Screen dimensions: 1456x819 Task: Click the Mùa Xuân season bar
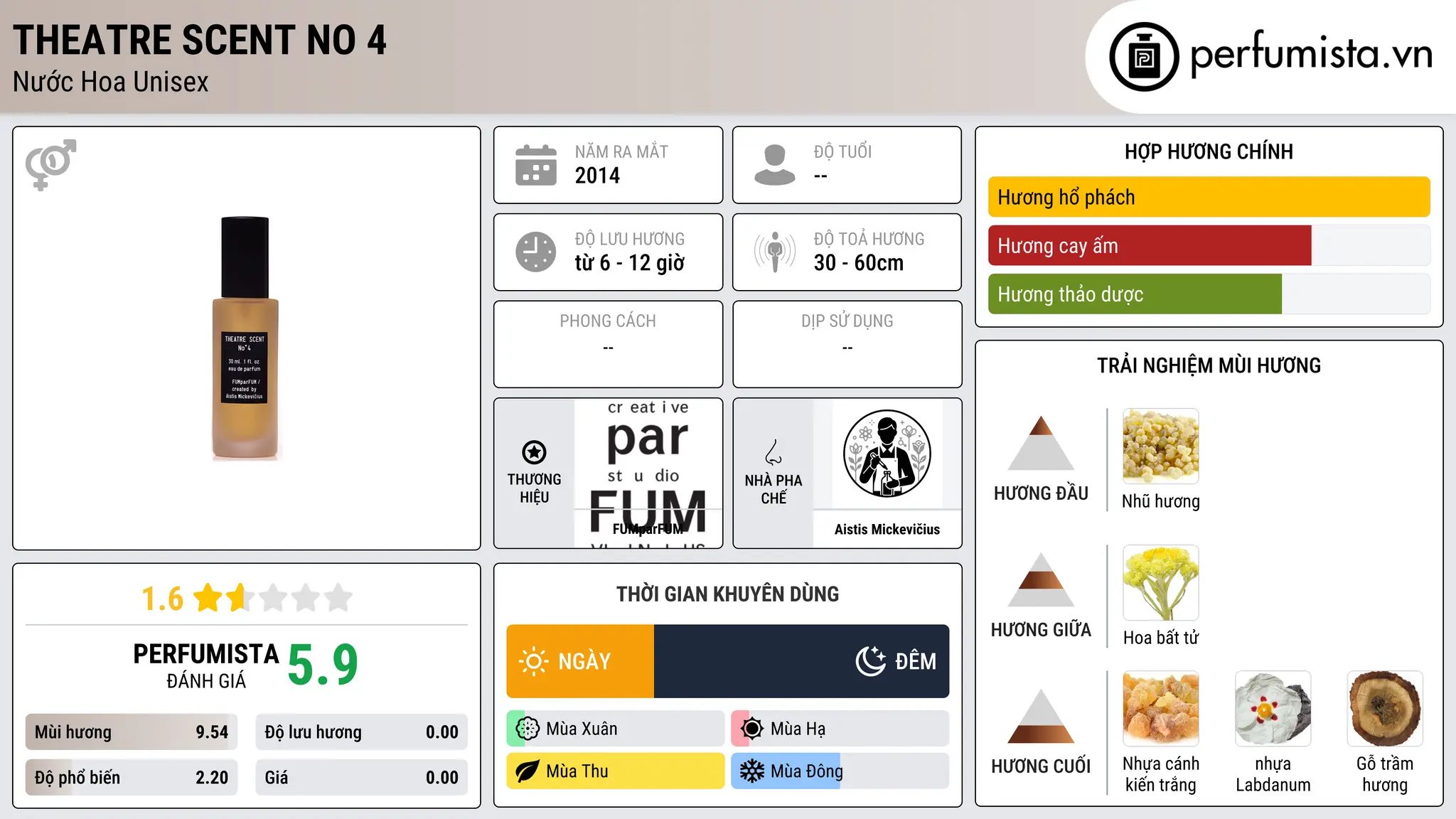point(616,729)
